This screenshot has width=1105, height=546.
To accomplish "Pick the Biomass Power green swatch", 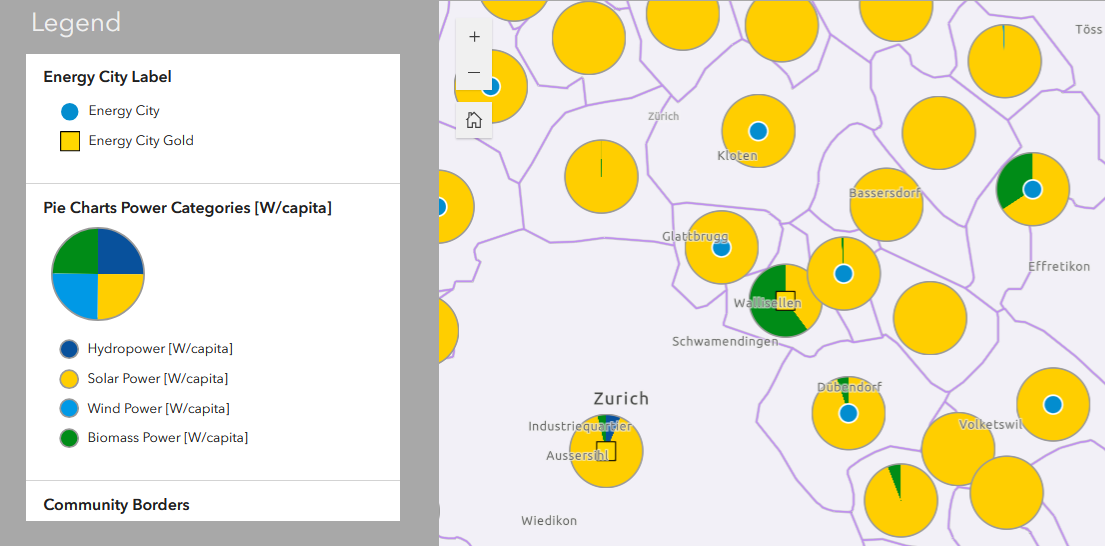I will [69, 438].
